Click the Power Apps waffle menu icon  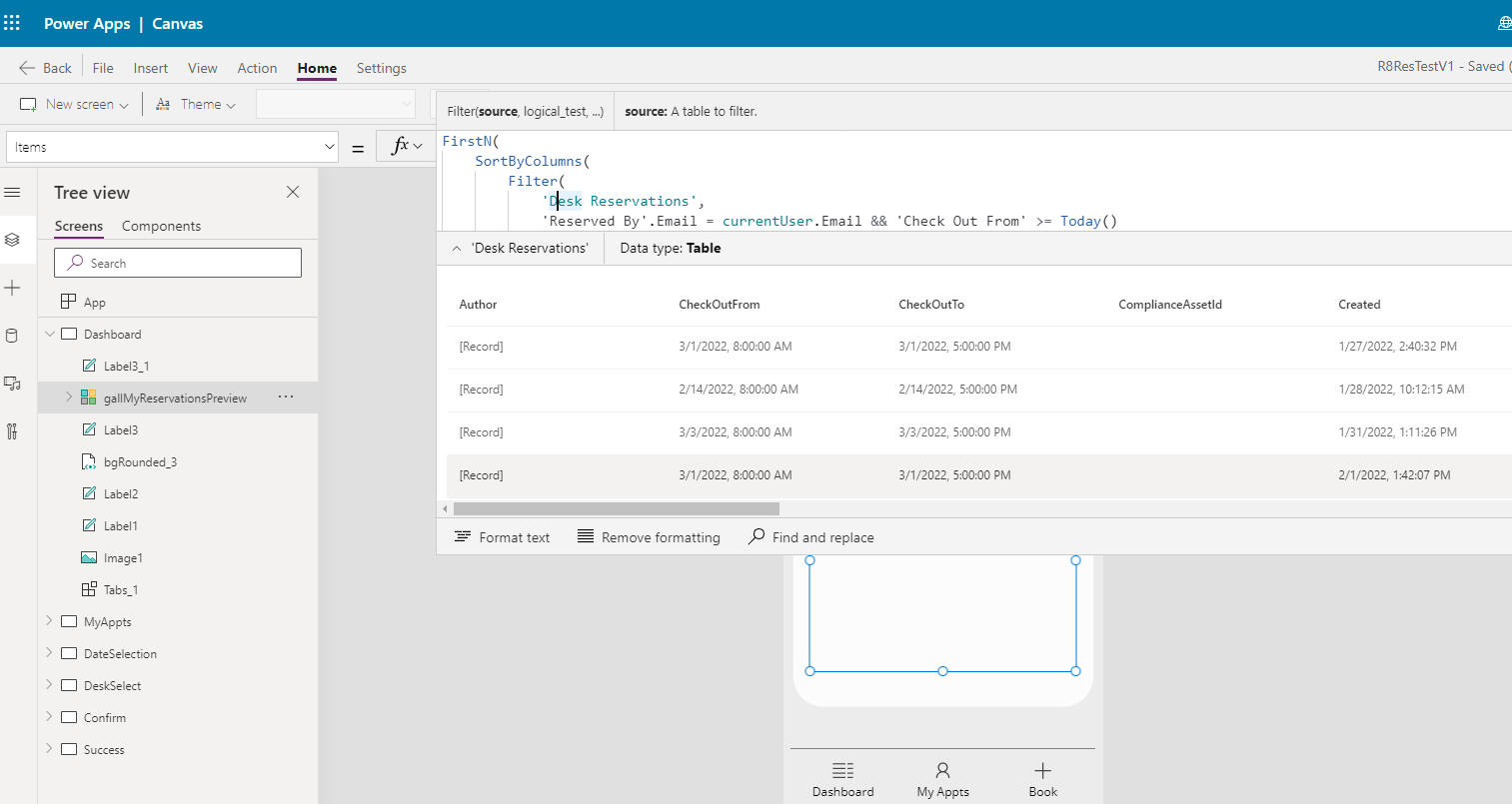(12, 22)
